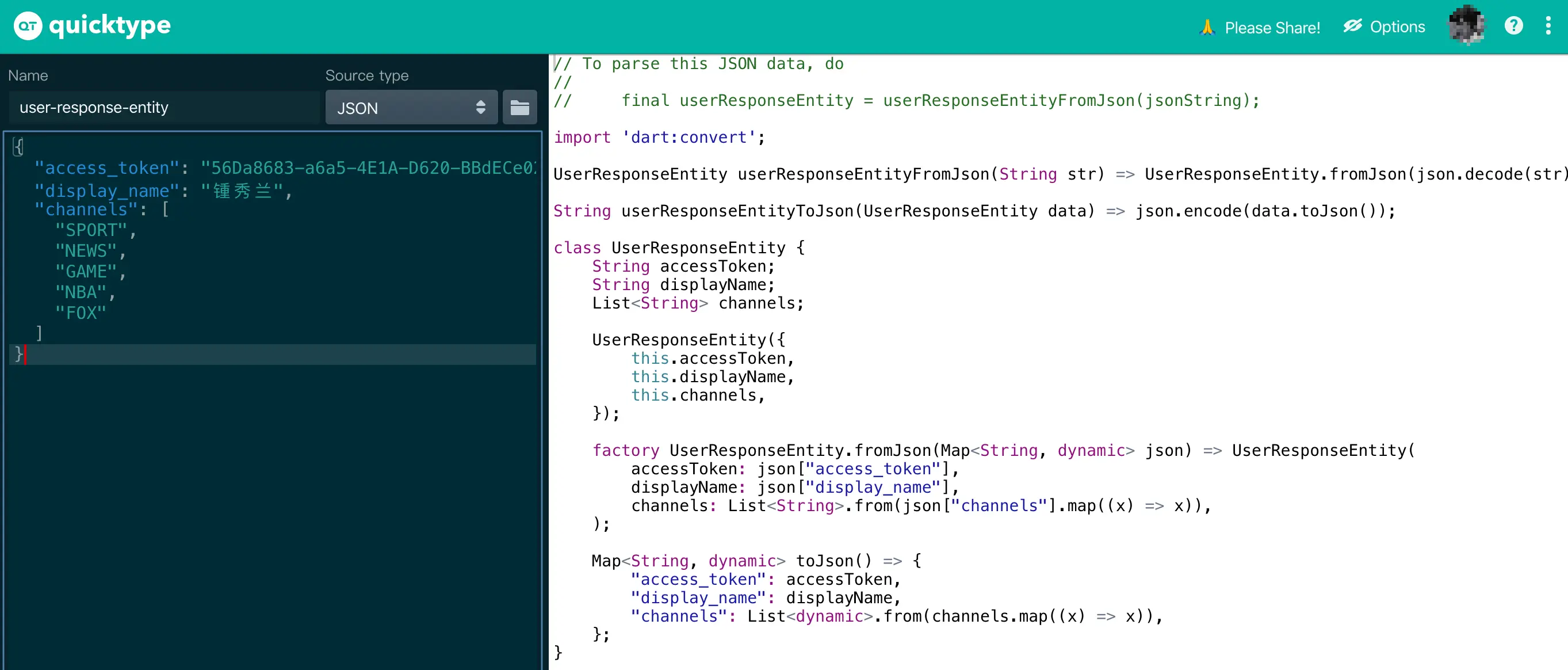Screen dimensions: 1568x670
Task: Open the user avatar picture
Action: 1466,25
